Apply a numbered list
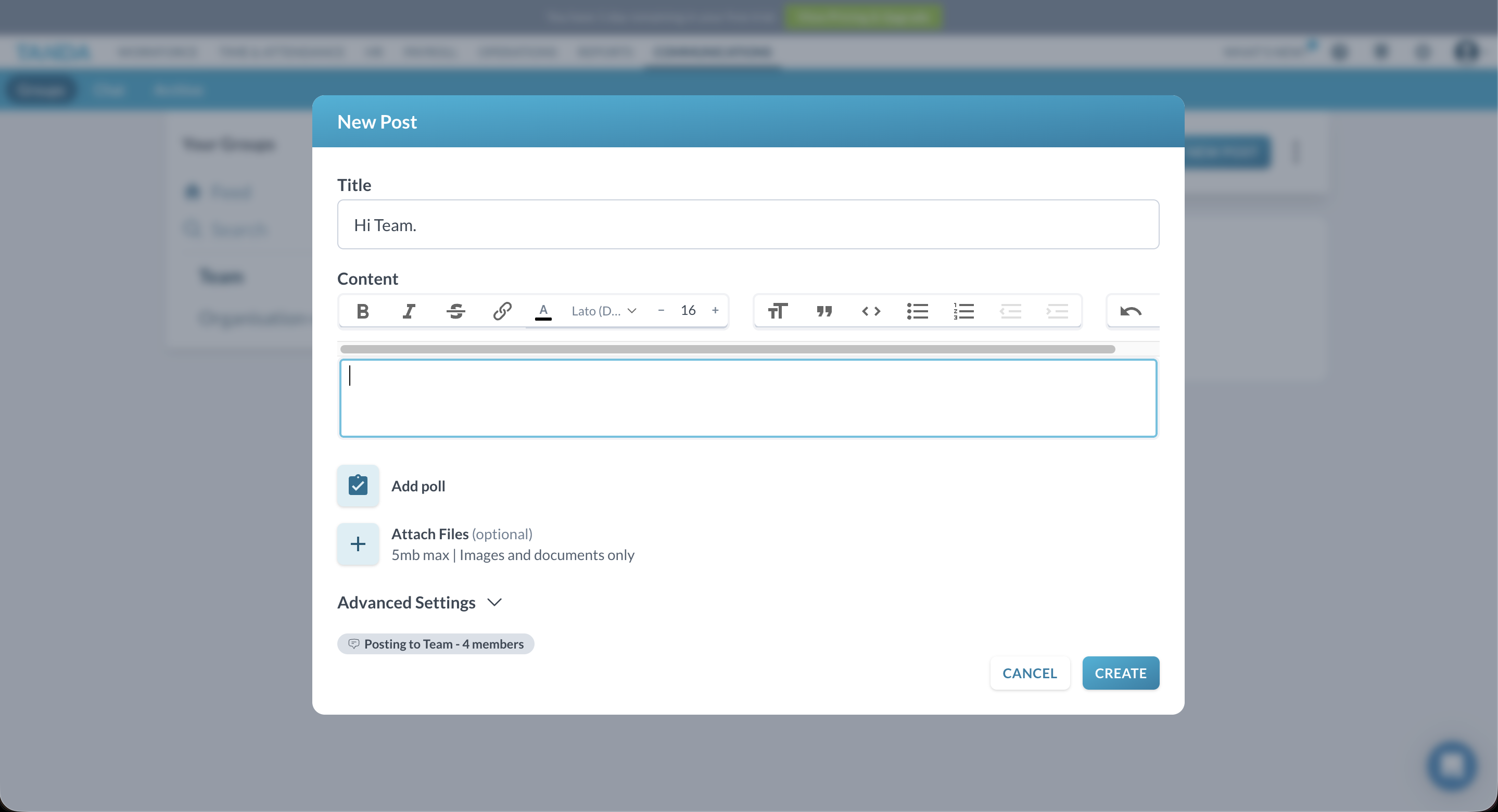The width and height of the screenshot is (1498, 812). point(963,311)
